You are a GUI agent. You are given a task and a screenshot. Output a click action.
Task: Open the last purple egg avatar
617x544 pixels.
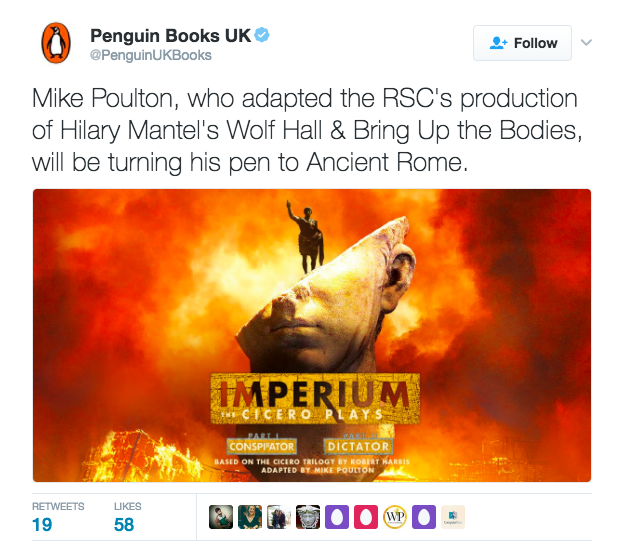pyautogui.click(x=424, y=517)
